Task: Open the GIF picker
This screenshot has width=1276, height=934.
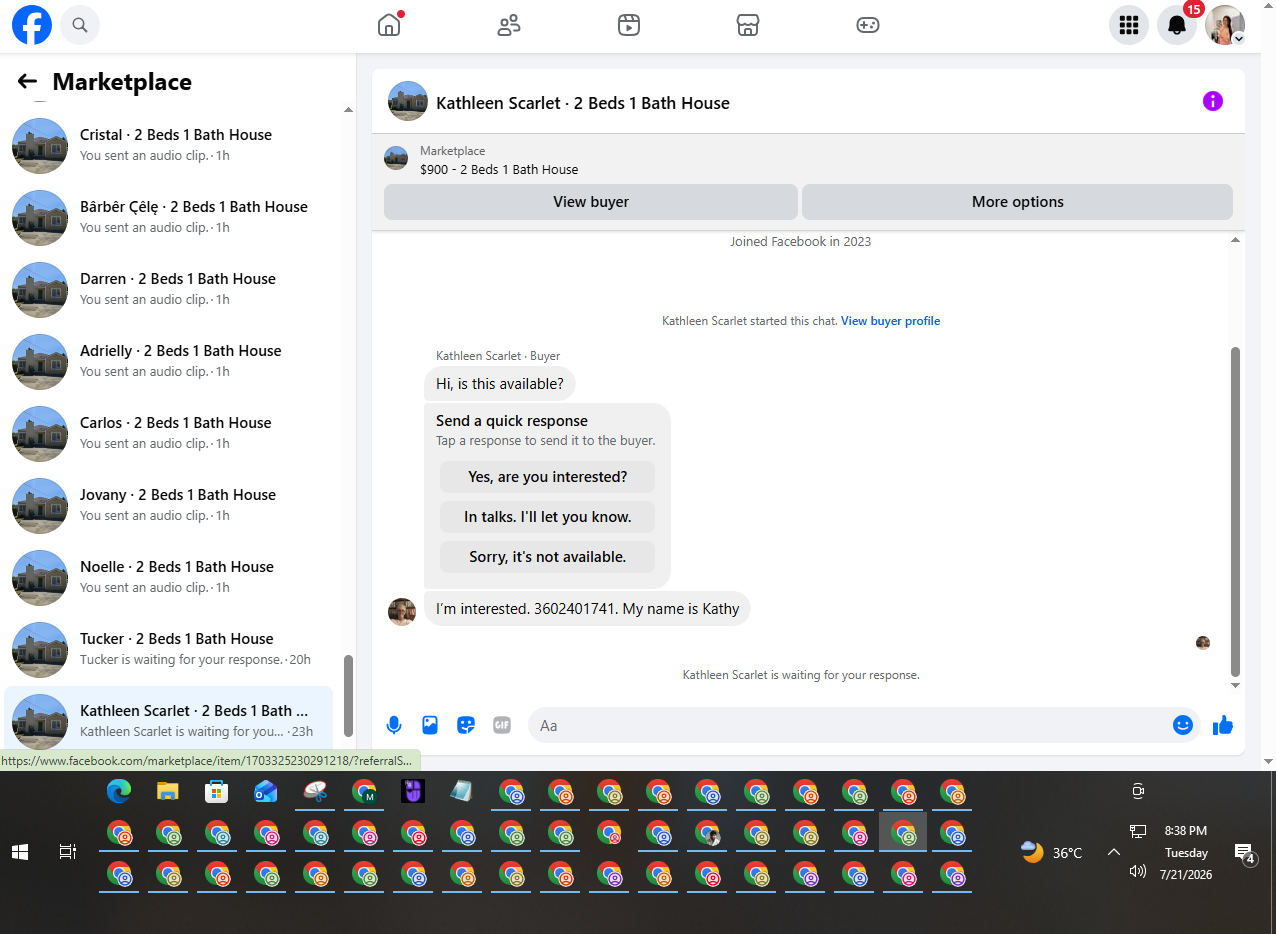Action: pyautogui.click(x=502, y=725)
